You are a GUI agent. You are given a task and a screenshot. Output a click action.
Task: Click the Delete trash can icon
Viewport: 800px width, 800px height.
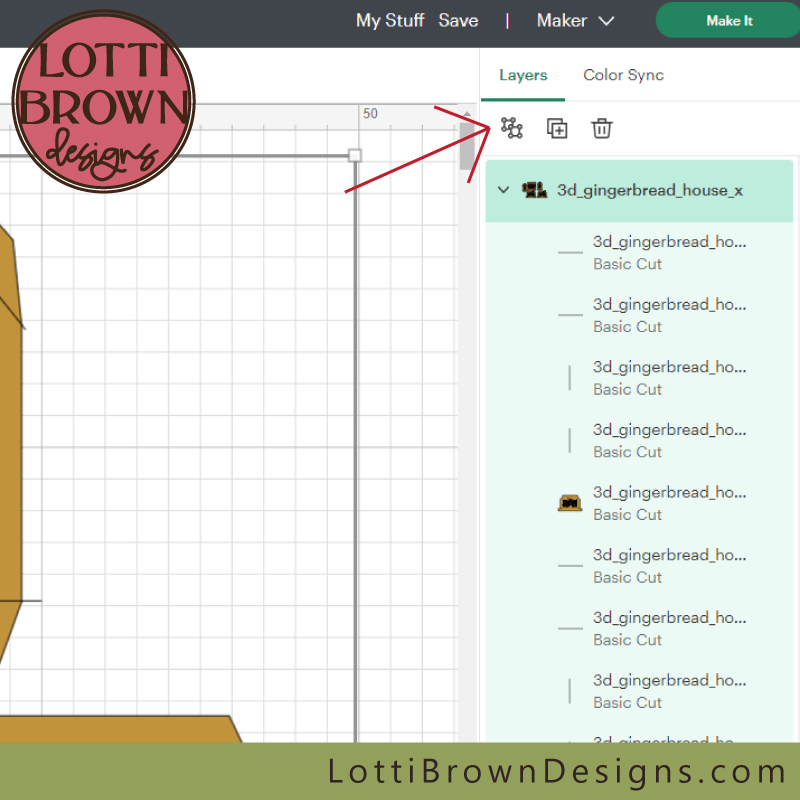602,128
